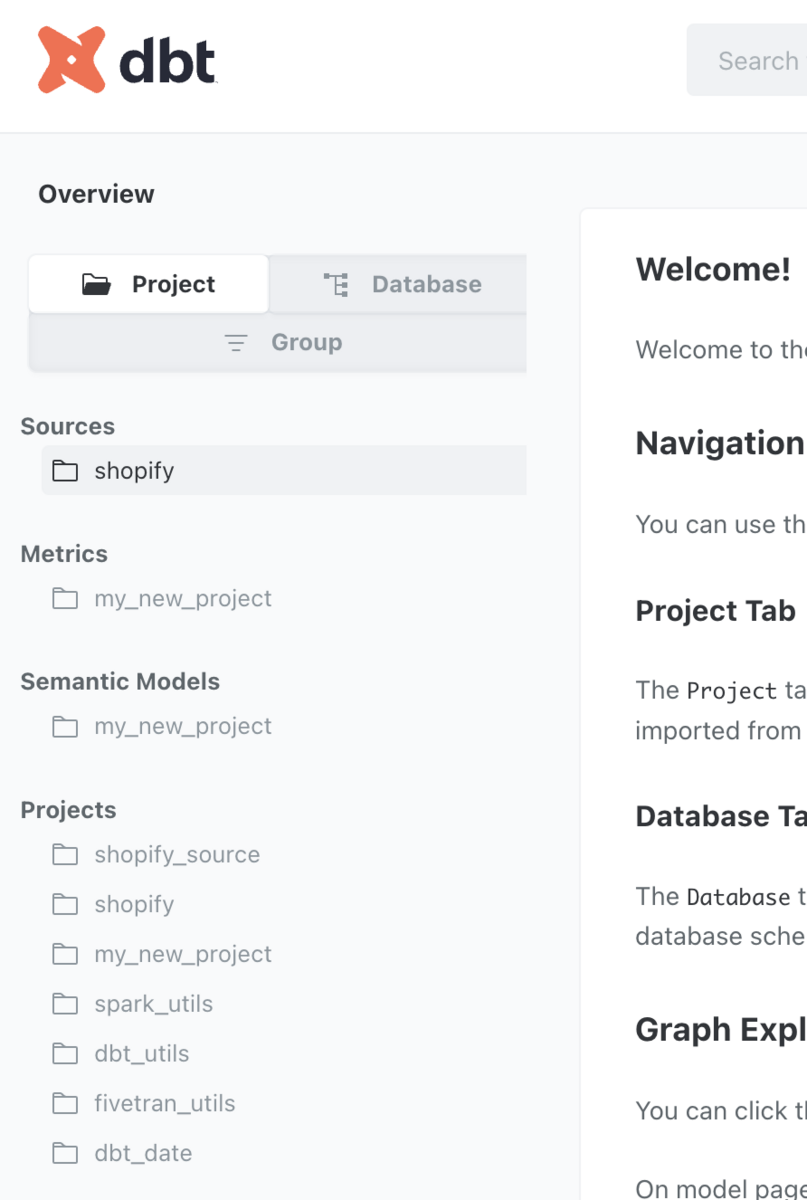This screenshot has width=807, height=1200.
Task: Click into the Search field
Action: [757, 61]
